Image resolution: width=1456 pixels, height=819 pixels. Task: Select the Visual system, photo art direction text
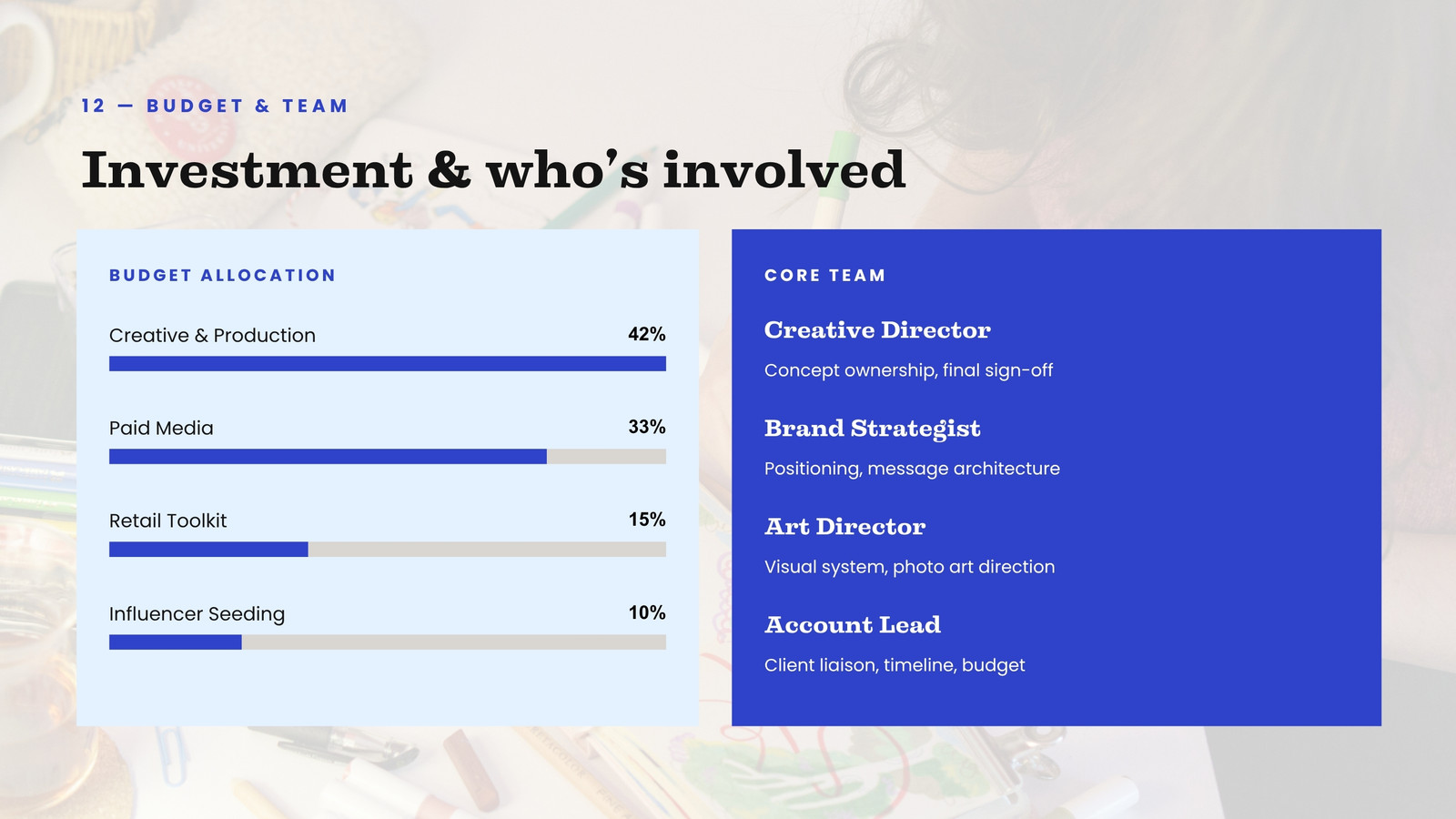pos(909,567)
